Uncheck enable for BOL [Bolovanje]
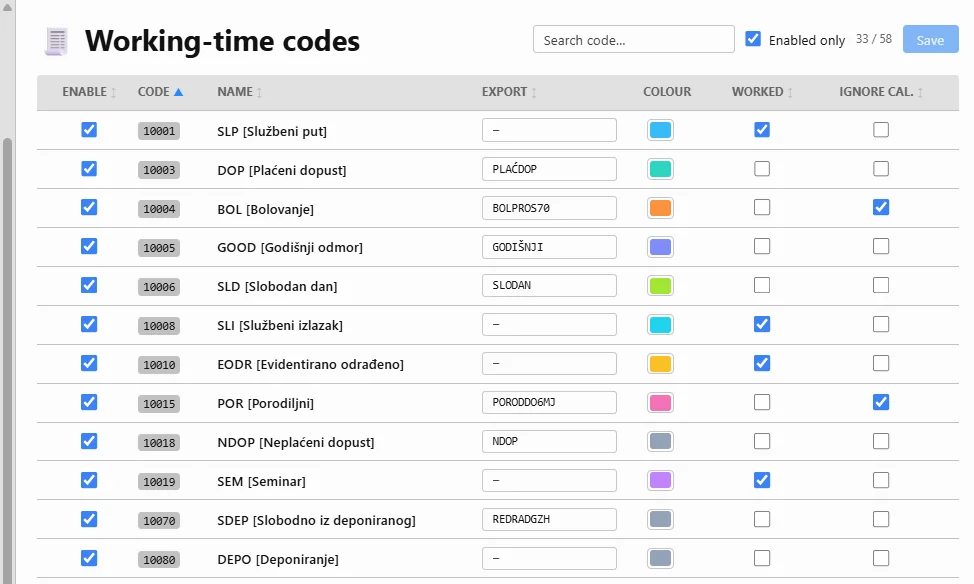Image resolution: width=974 pixels, height=584 pixels. [89, 208]
